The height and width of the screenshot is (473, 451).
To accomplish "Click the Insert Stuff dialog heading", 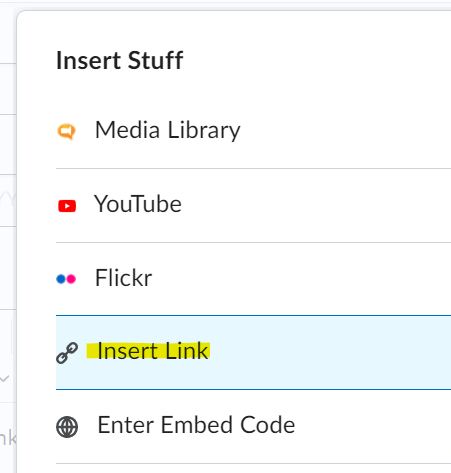I will [x=120, y=60].
